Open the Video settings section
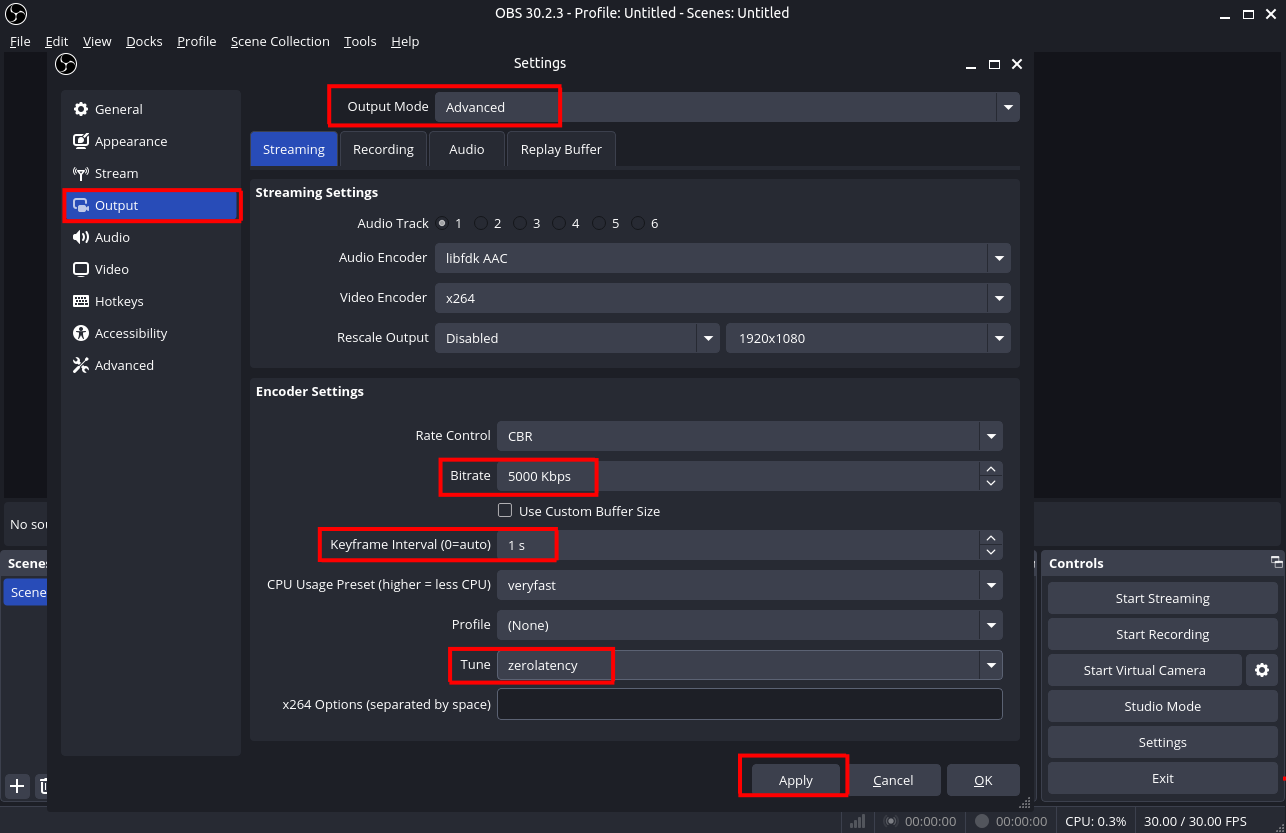The width and height of the screenshot is (1286, 833). pos(110,269)
